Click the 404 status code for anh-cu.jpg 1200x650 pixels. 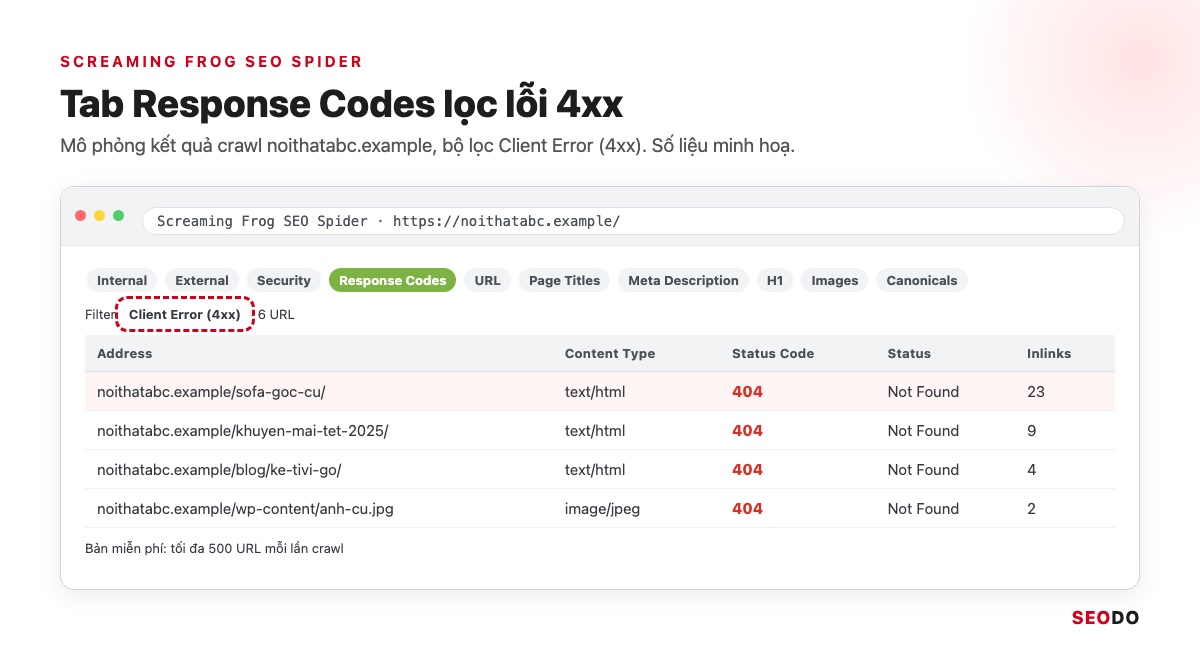747,509
